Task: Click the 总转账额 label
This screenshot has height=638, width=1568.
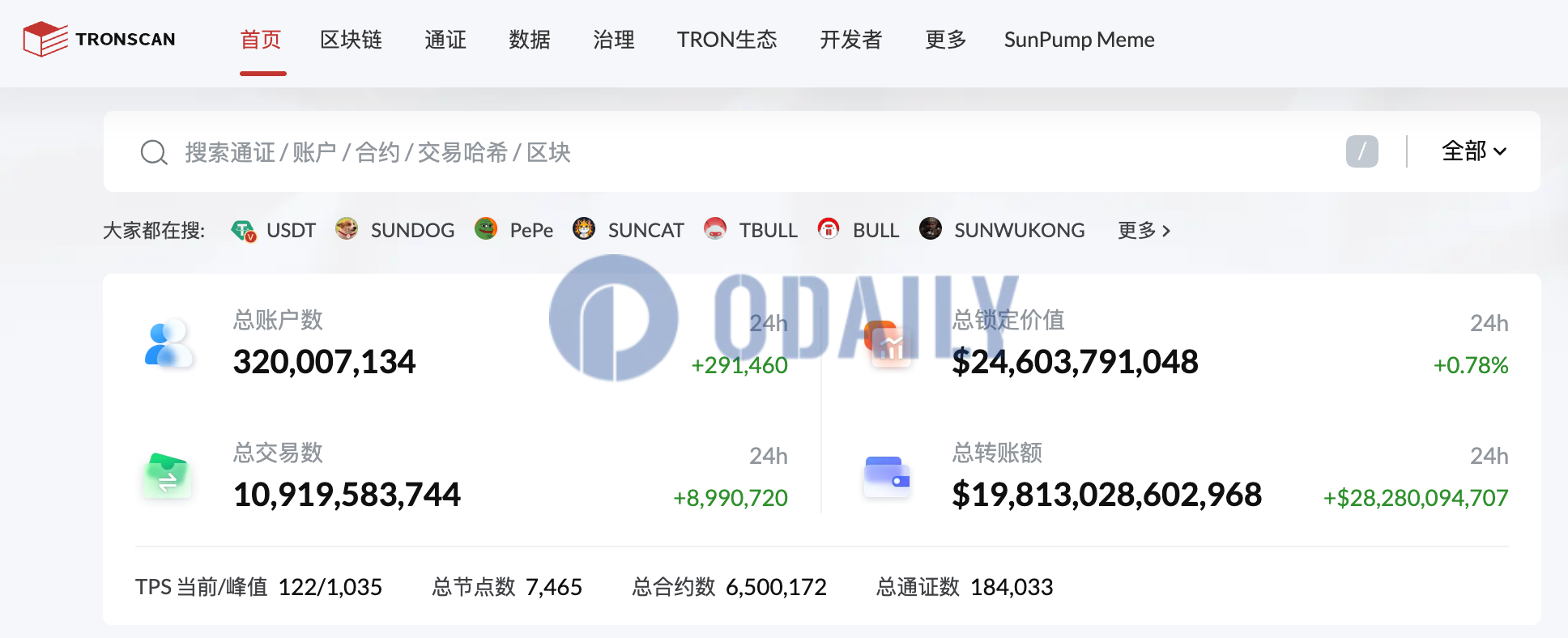Action: click(997, 453)
